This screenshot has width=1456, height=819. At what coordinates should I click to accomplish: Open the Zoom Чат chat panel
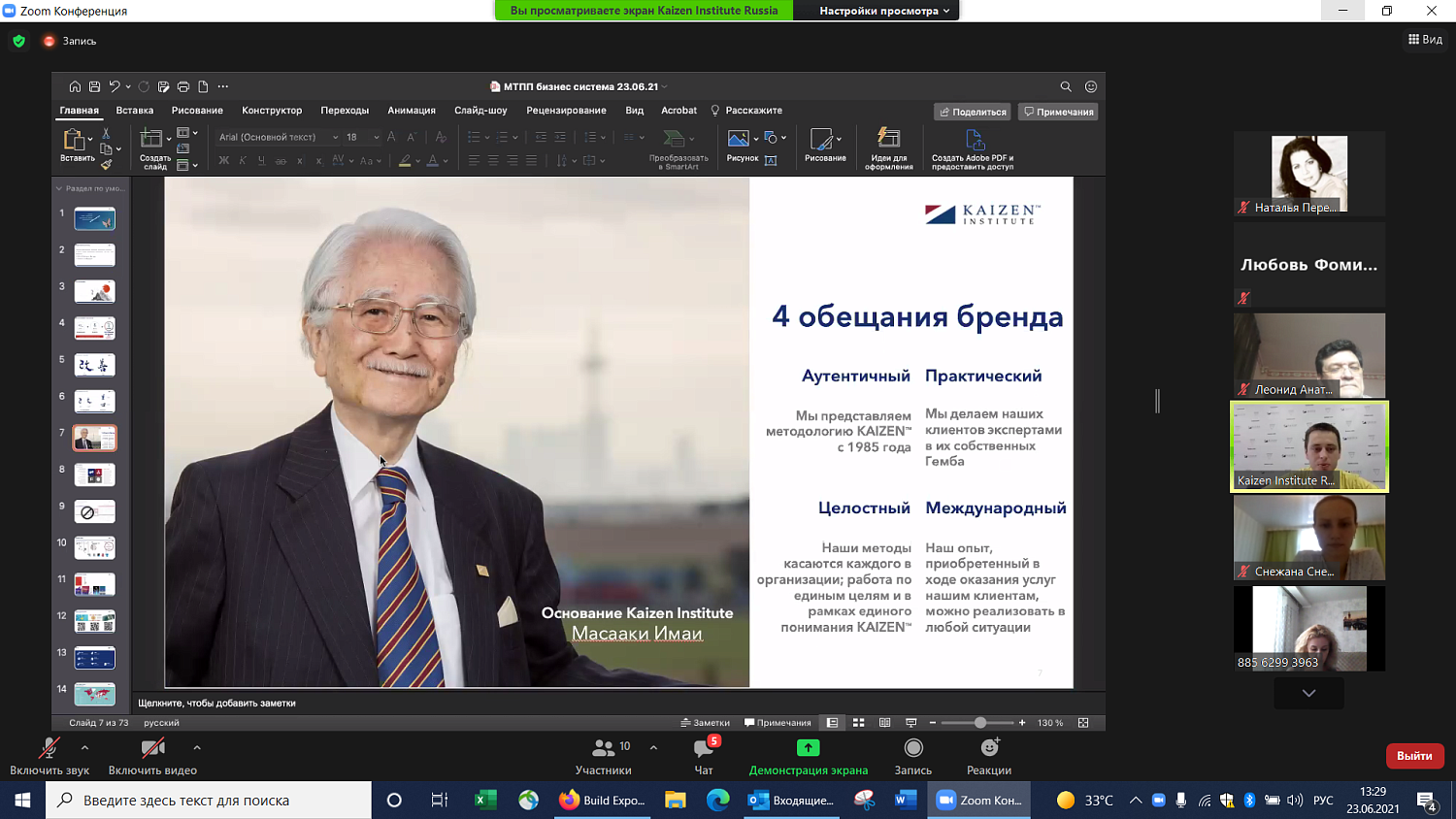(x=704, y=756)
